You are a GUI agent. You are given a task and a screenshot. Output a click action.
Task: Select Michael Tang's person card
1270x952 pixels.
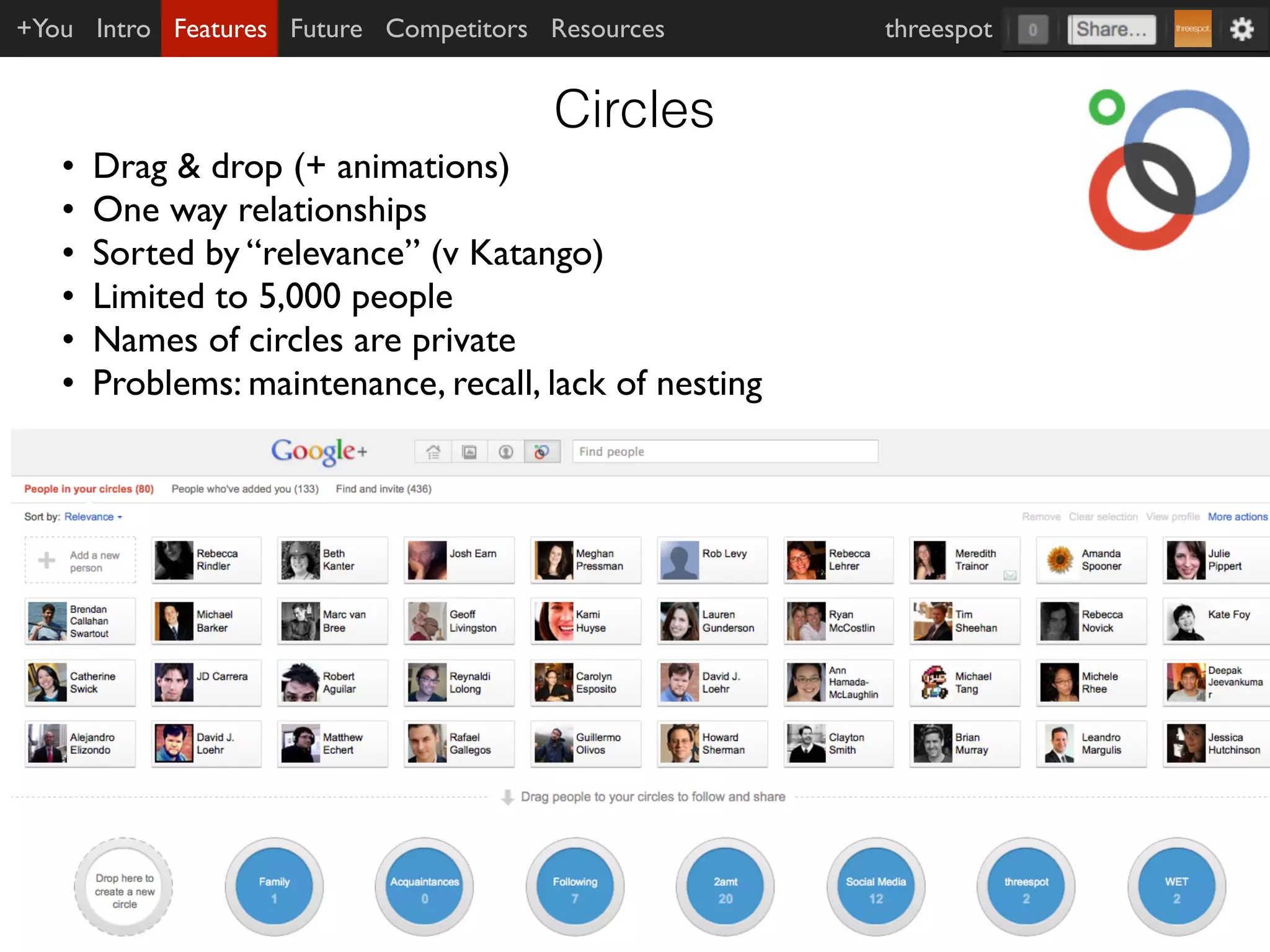point(966,682)
